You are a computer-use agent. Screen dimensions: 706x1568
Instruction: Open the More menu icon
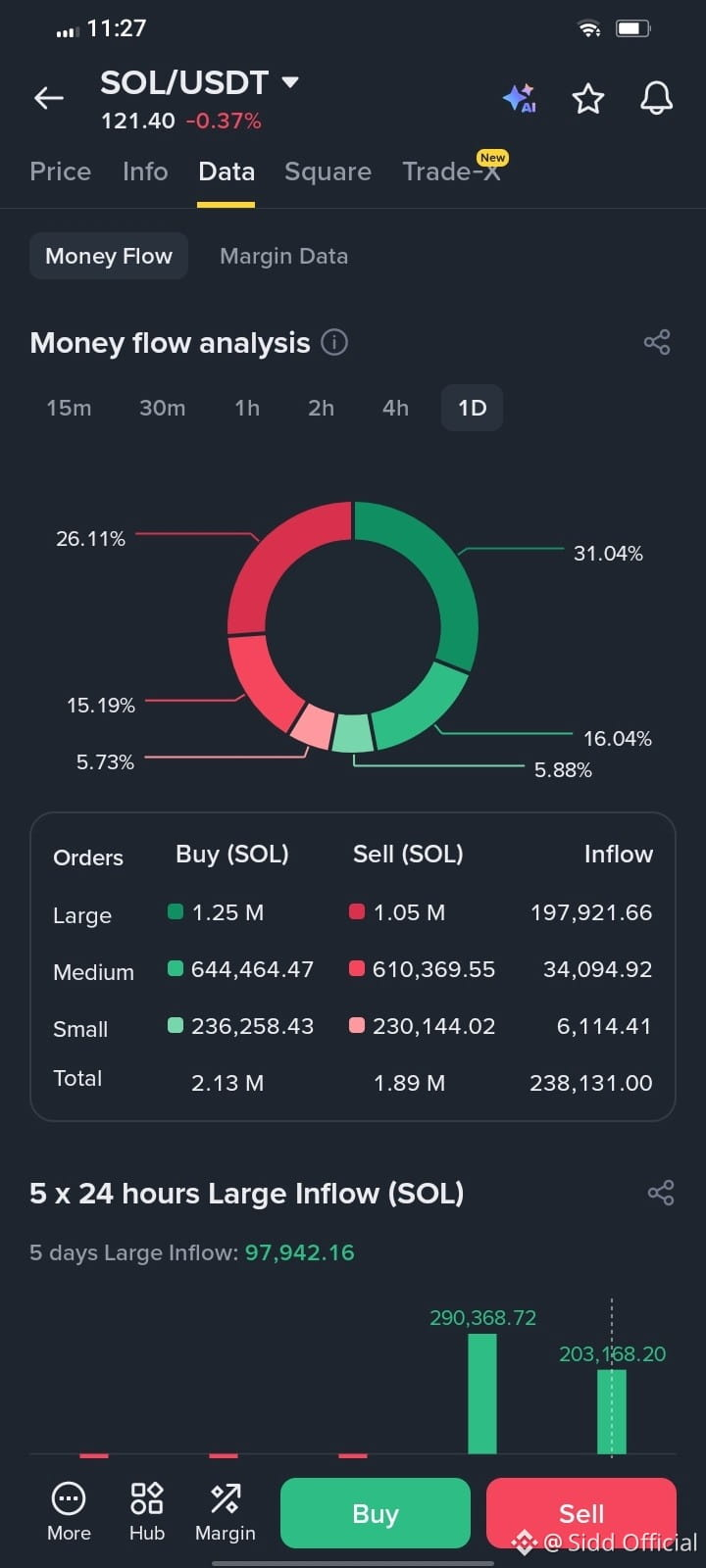coord(69,1512)
